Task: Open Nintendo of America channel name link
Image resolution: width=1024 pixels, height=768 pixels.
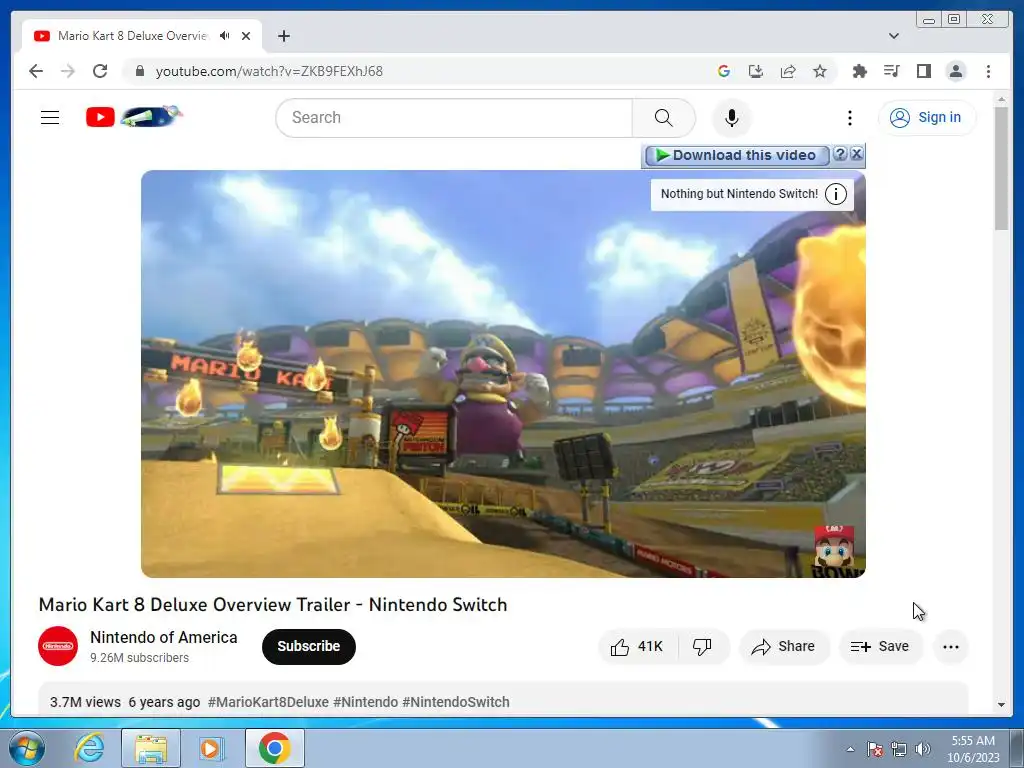Action: tap(163, 637)
